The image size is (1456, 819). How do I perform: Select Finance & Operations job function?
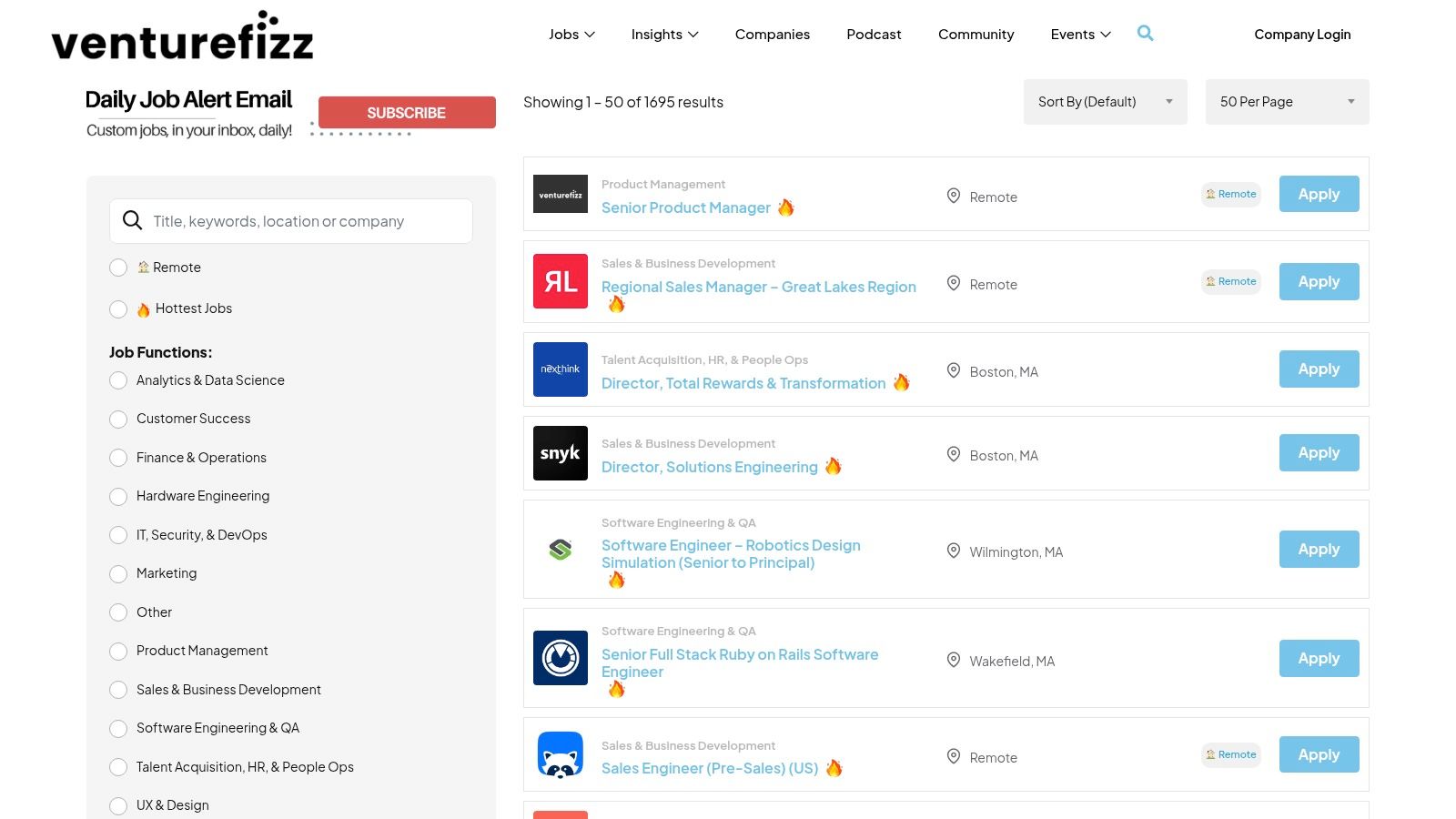[118, 458]
